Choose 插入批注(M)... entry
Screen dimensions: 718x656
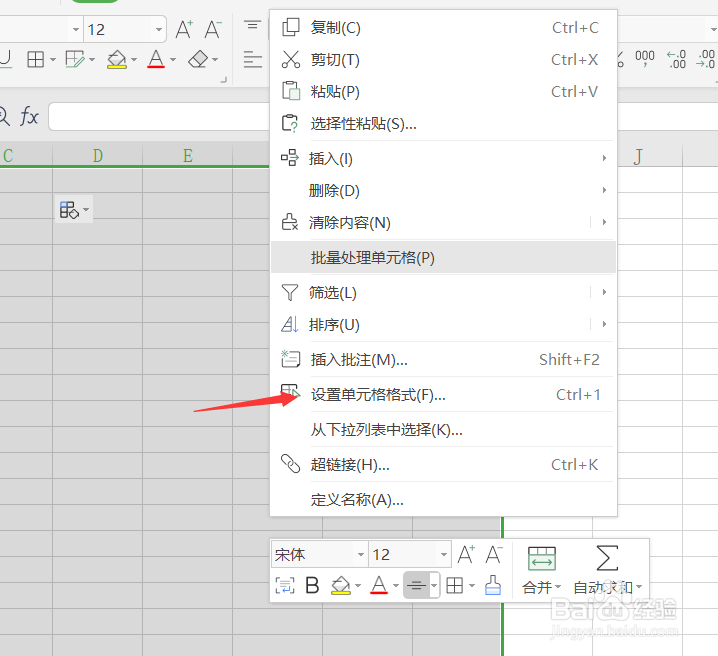[x=443, y=360]
